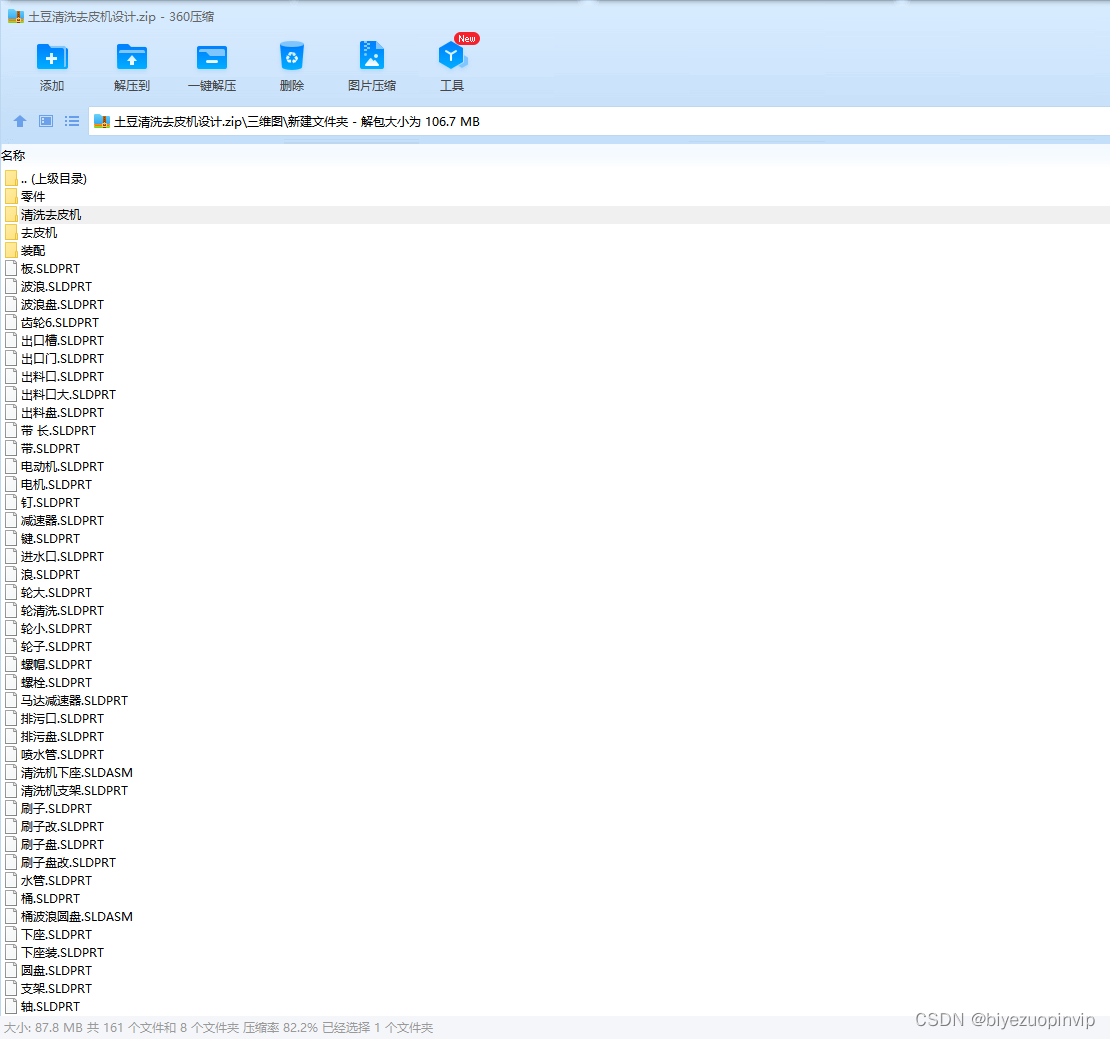
Task: Go up one level with up arrow
Action: coord(20,121)
